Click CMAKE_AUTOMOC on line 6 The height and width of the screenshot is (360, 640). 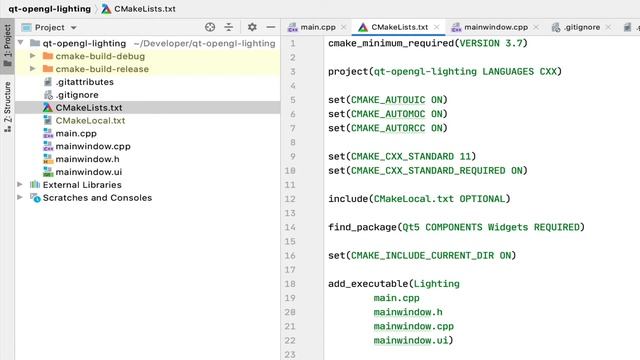[x=388, y=114]
